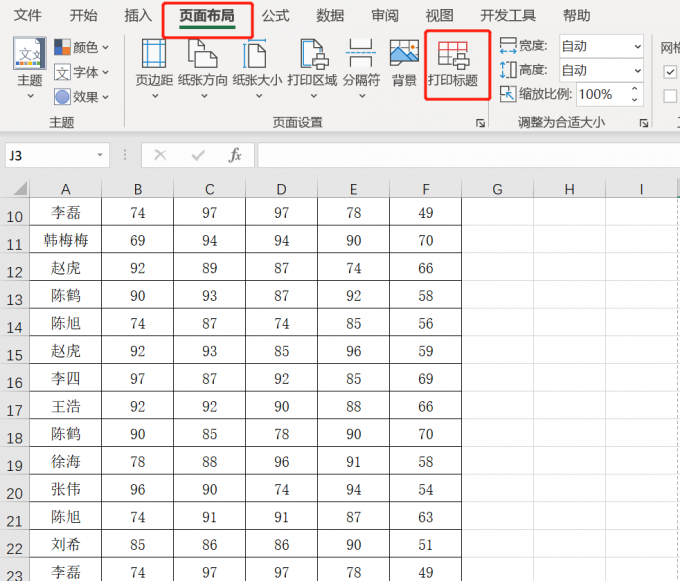This screenshot has height=581, width=680.
Task: Select column A header
Action: pos(65,189)
